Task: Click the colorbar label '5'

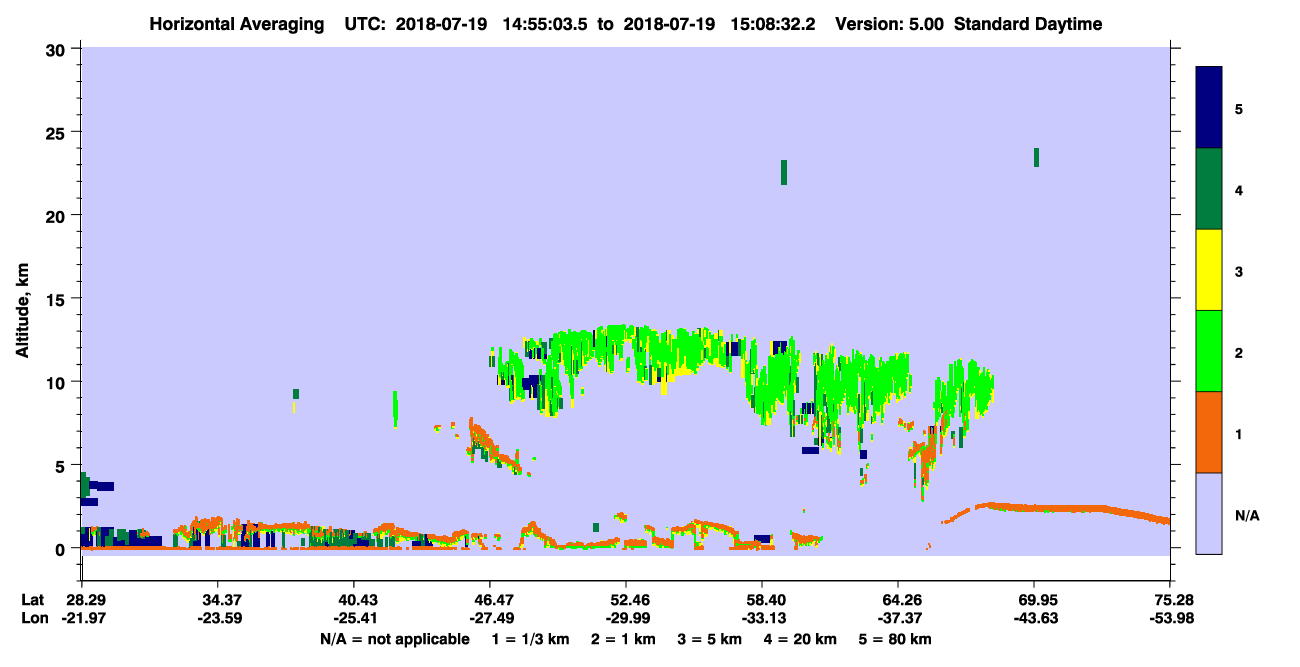Action: point(1239,108)
